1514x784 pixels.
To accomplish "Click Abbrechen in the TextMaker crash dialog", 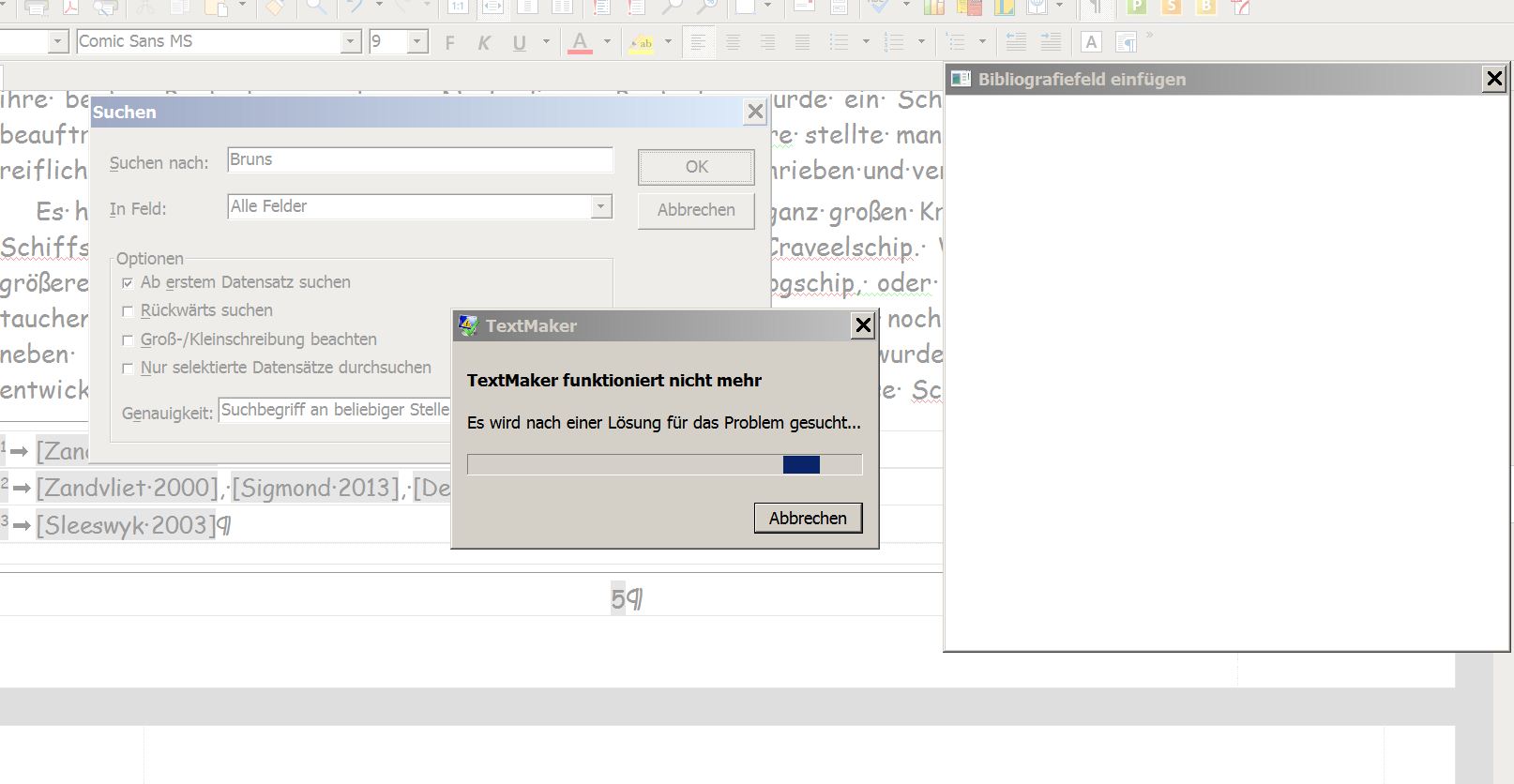I will click(x=808, y=518).
